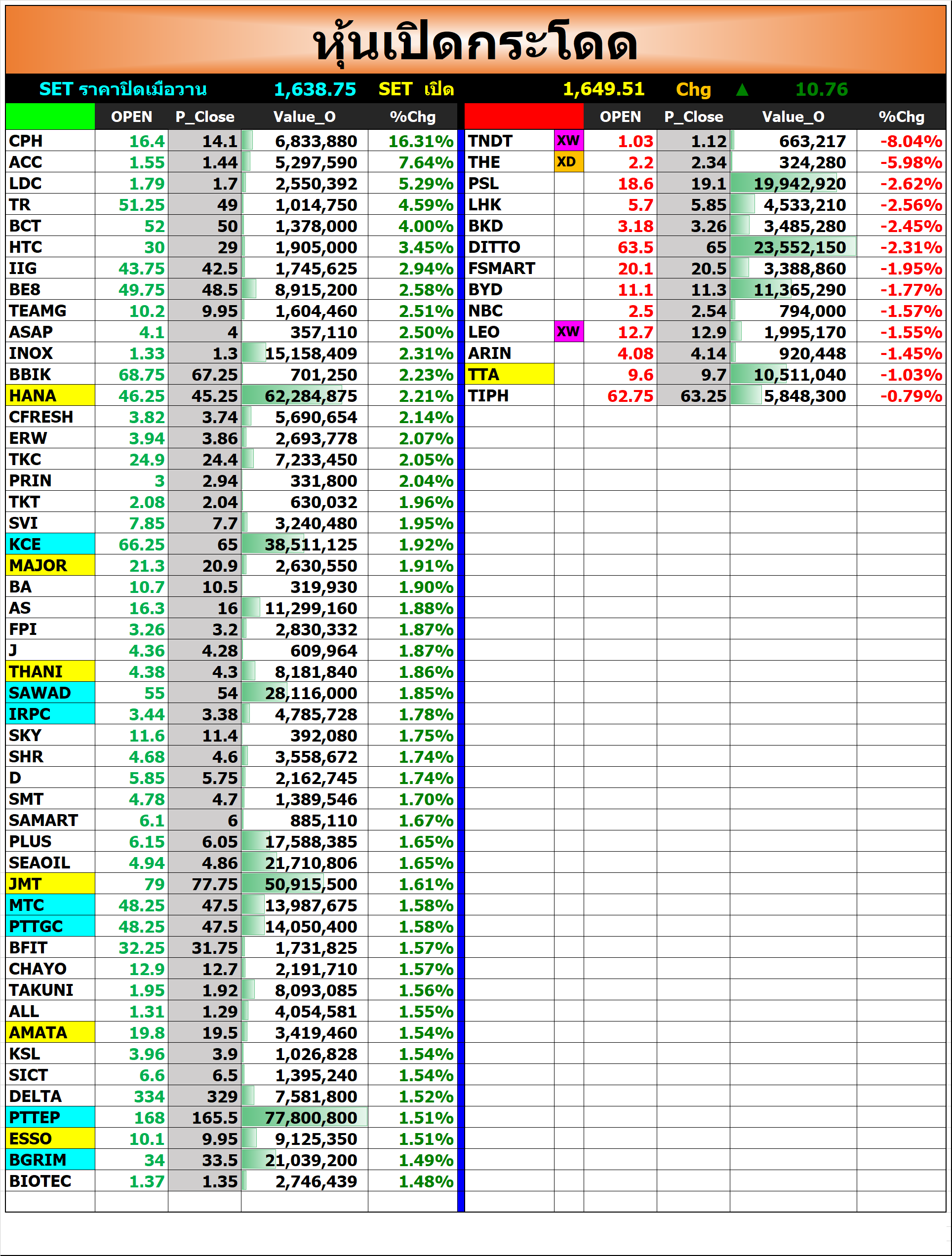952x1256 pixels.
Task: Click the JMT value 50,915,500
Action: (x=311, y=884)
